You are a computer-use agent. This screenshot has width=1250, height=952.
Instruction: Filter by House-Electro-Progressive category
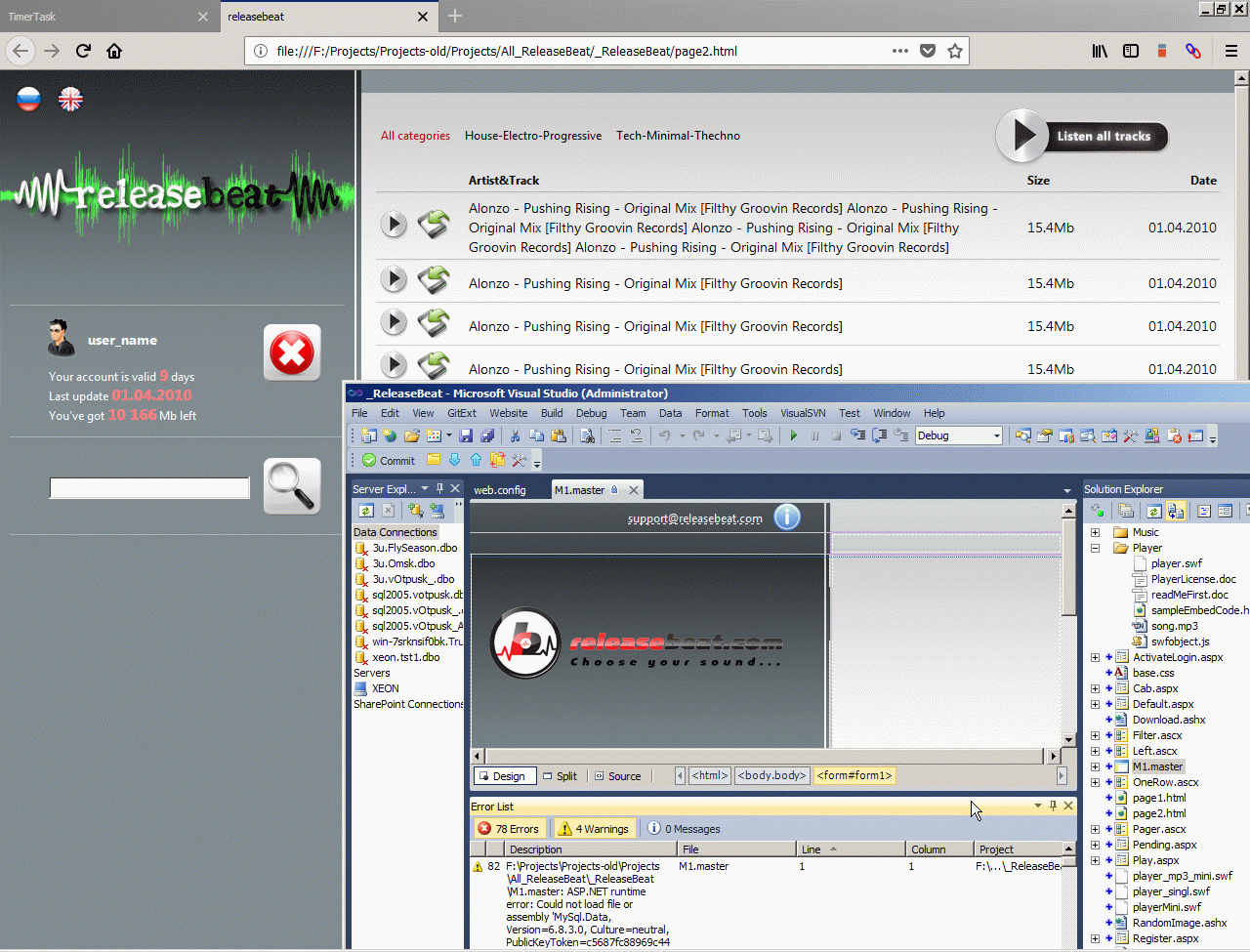coord(533,136)
